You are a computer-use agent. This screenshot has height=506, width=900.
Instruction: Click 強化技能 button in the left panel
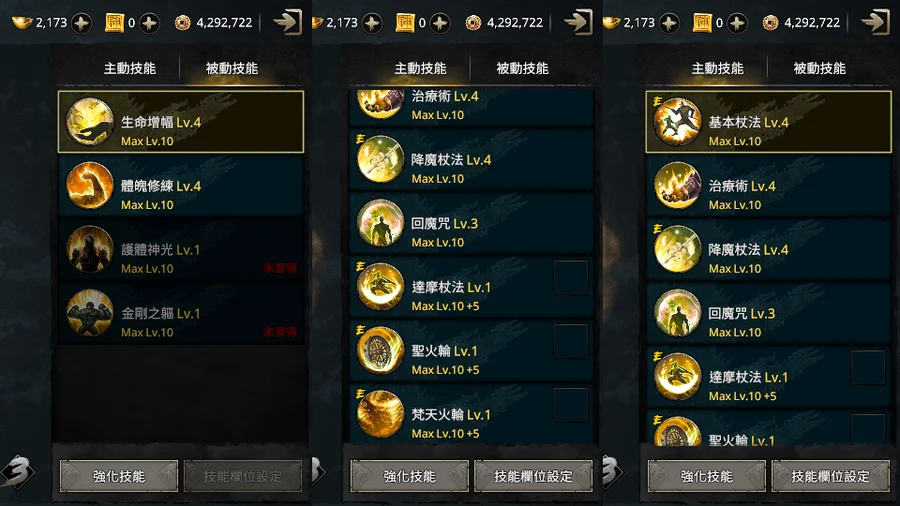tap(119, 476)
